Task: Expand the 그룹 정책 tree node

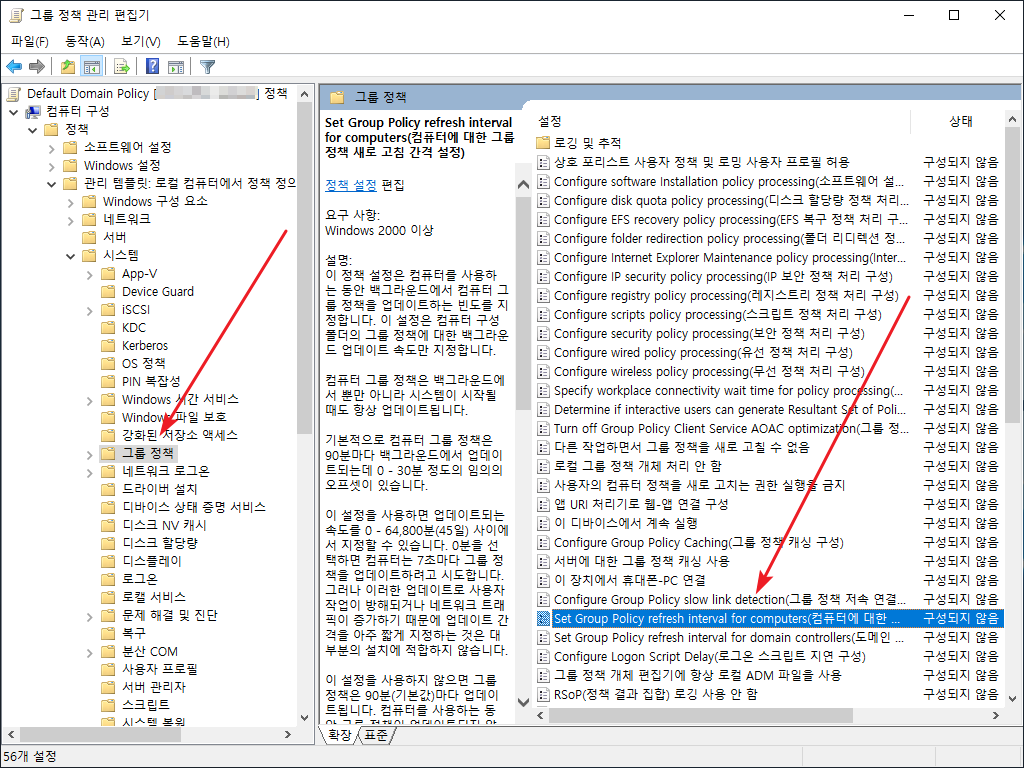Action: point(89,454)
